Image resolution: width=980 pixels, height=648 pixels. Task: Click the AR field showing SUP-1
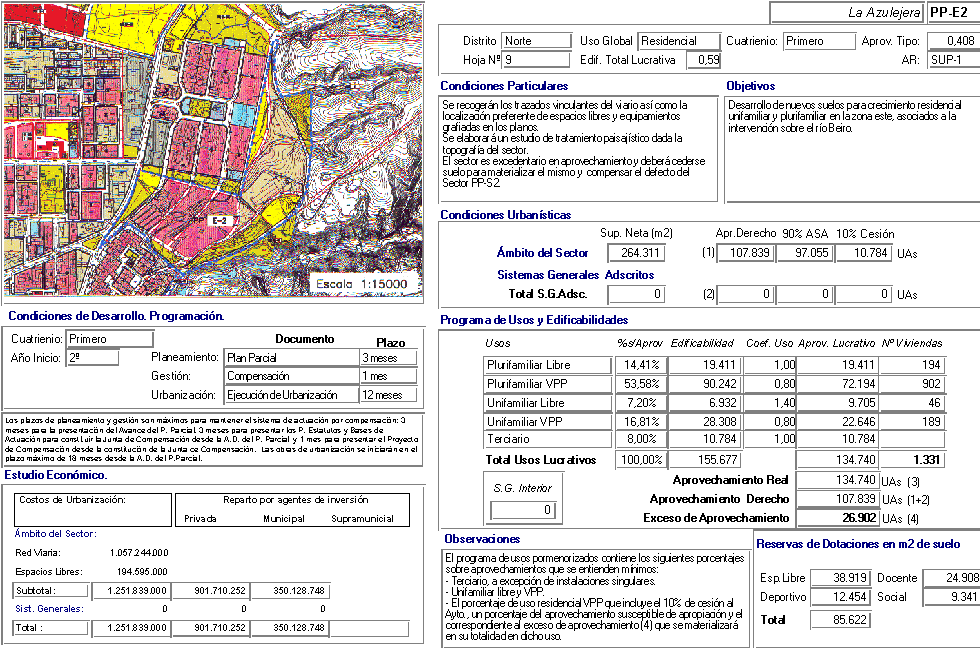pos(951,60)
